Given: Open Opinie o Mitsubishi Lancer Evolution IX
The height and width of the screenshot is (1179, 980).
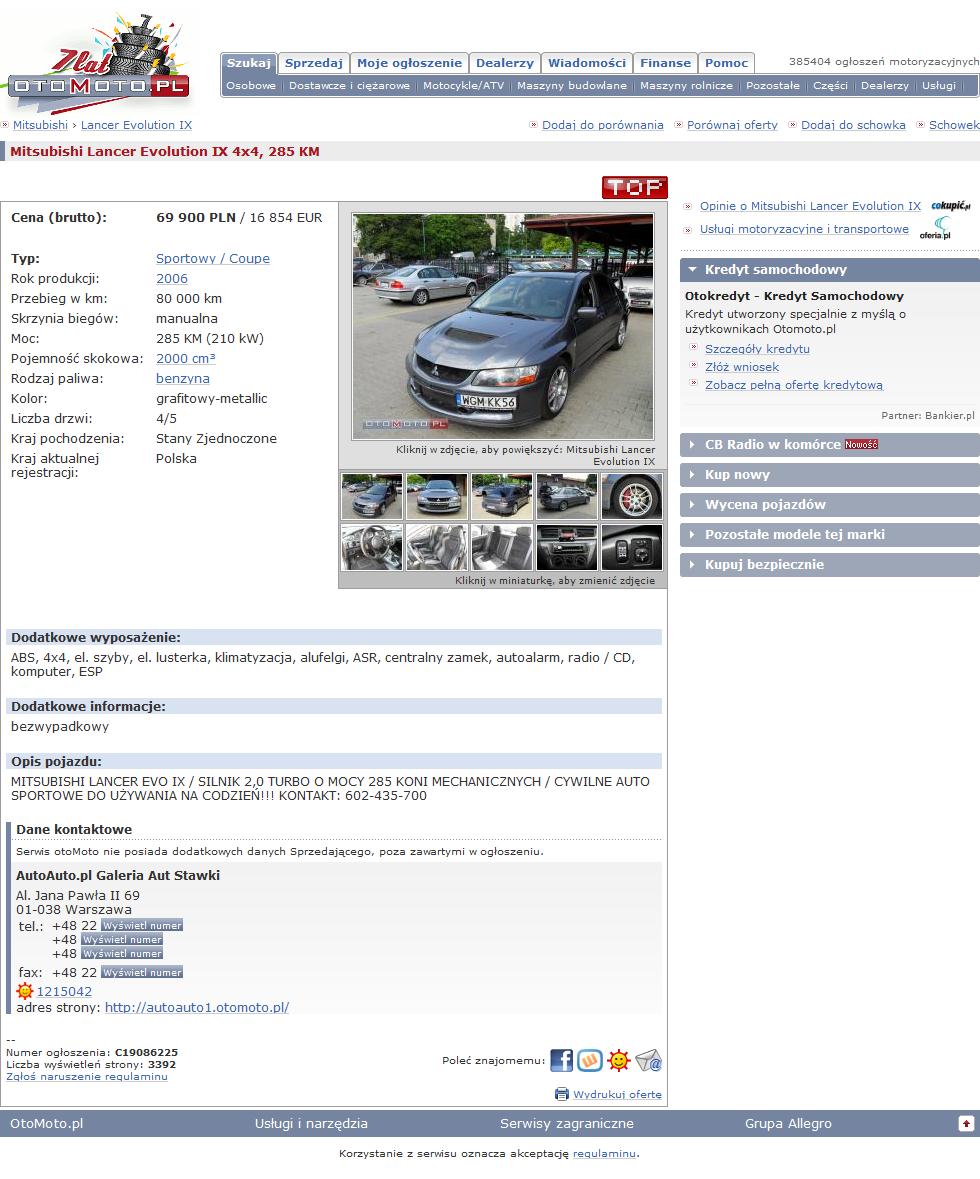Looking at the screenshot, I should (810, 206).
